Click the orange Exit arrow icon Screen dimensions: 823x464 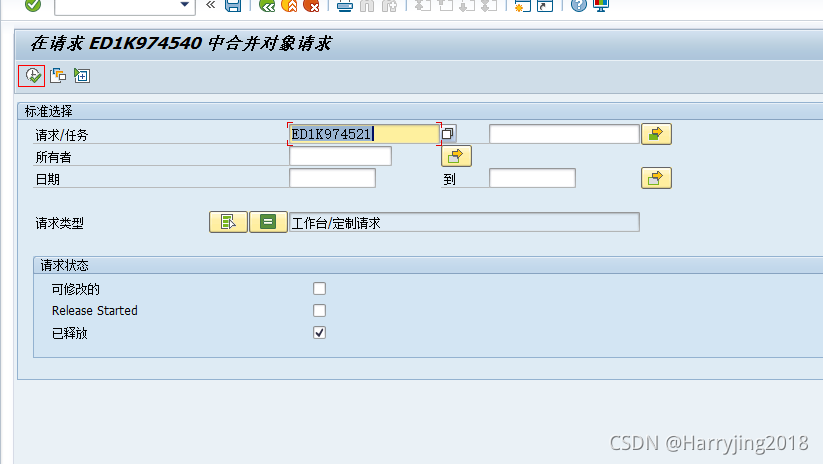(x=289, y=5)
